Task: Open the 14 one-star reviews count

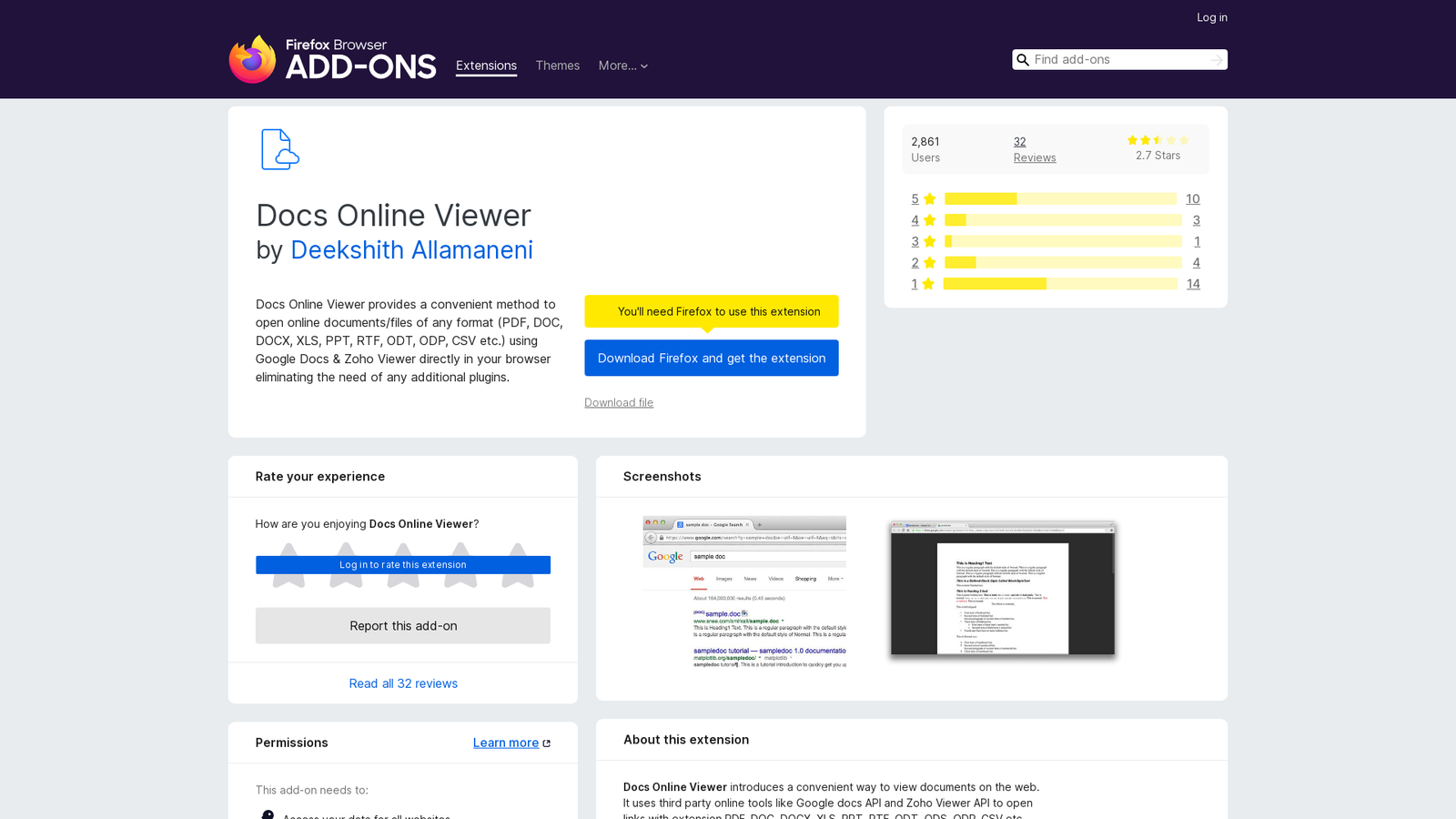Action: 1193,284
